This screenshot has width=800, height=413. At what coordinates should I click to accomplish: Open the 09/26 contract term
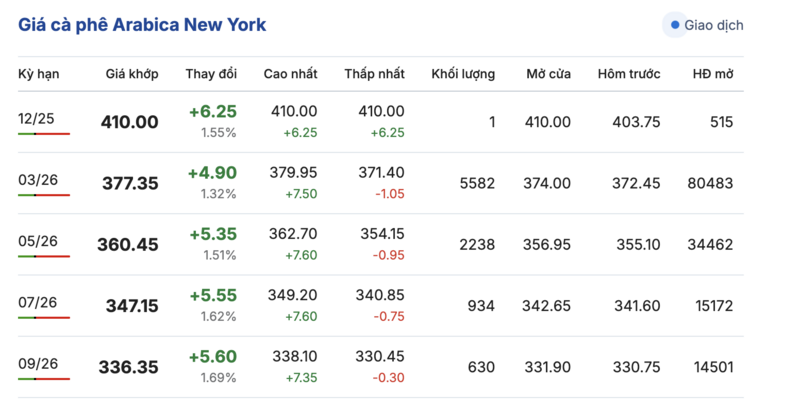[x=36, y=364]
